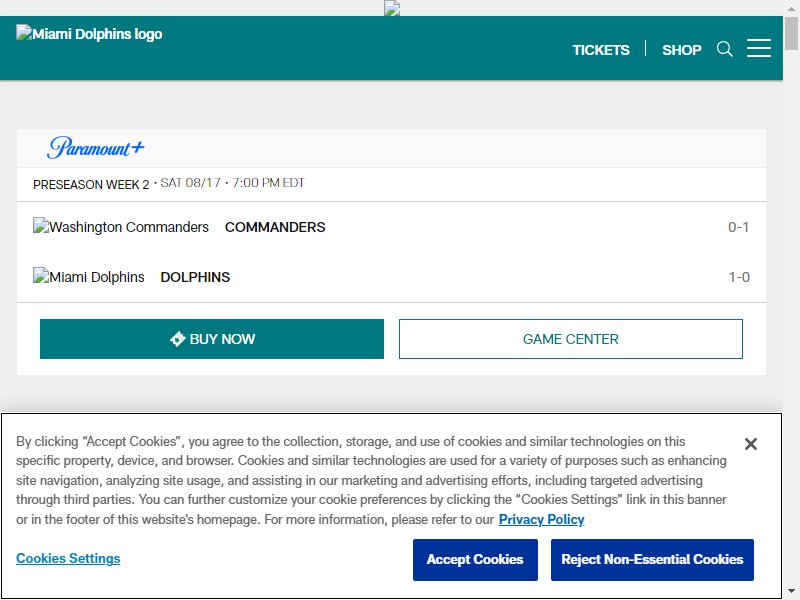Click the BUY NOW button
This screenshot has height=600, width=800.
[212, 339]
